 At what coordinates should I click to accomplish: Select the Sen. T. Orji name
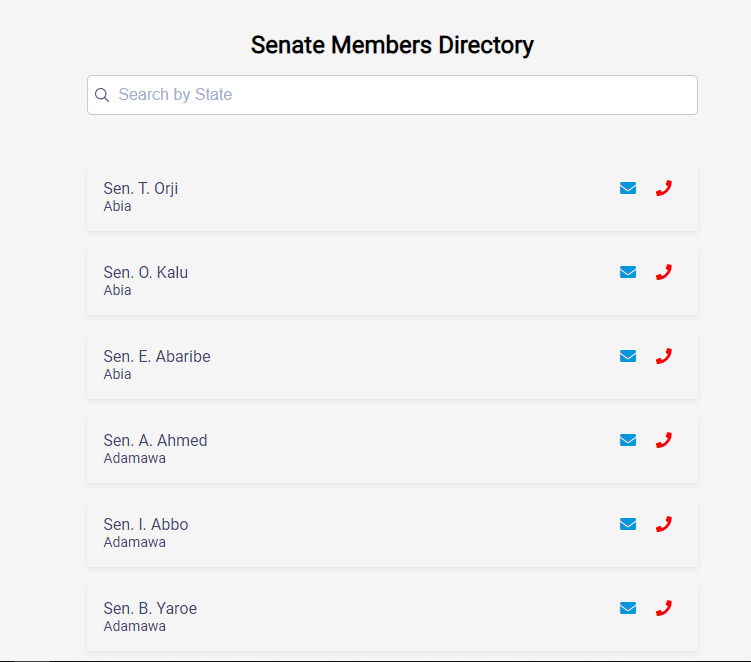(x=141, y=189)
